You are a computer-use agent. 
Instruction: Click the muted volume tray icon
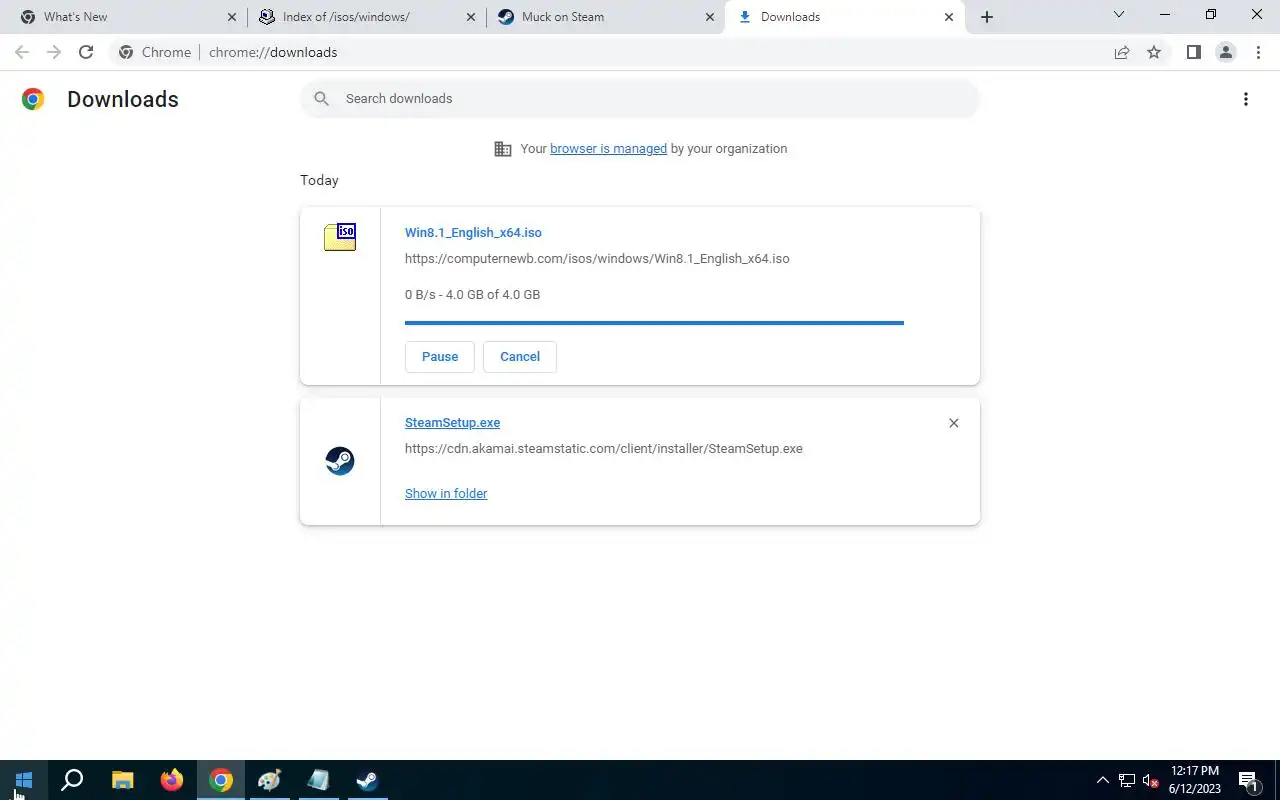(x=1150, y=780)
